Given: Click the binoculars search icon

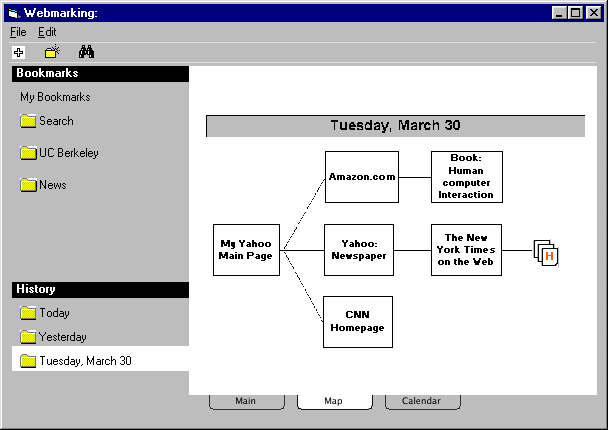Looking at the screenshot, I should tap(86, 52).
